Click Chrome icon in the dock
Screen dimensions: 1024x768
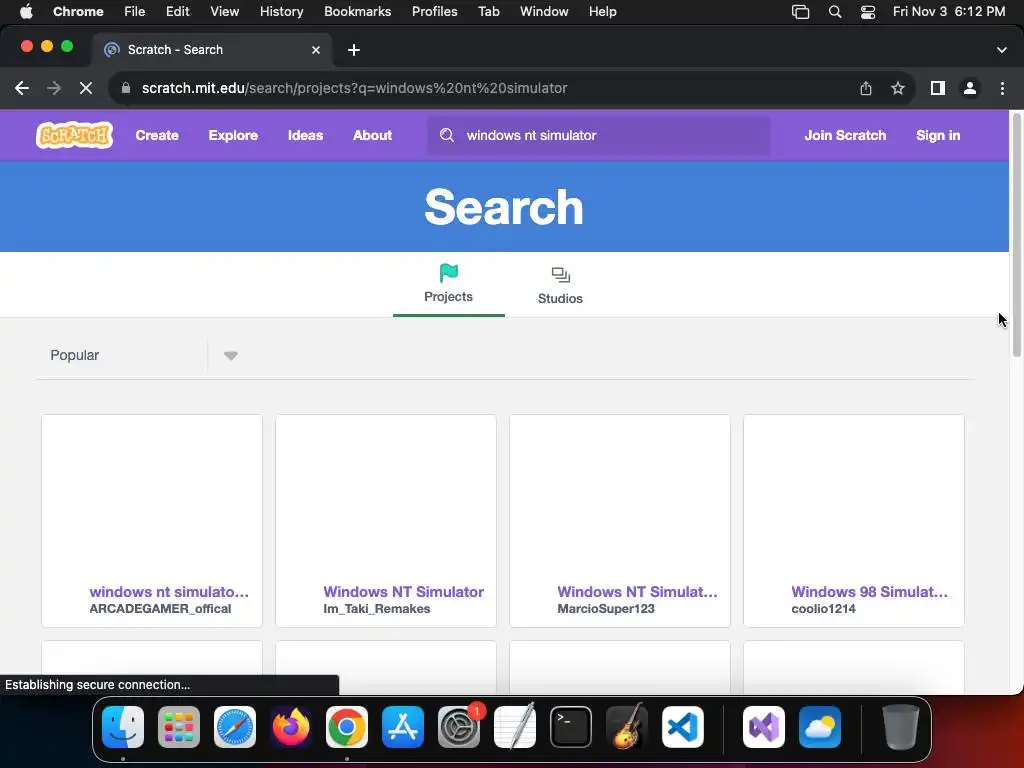point(347,727)
